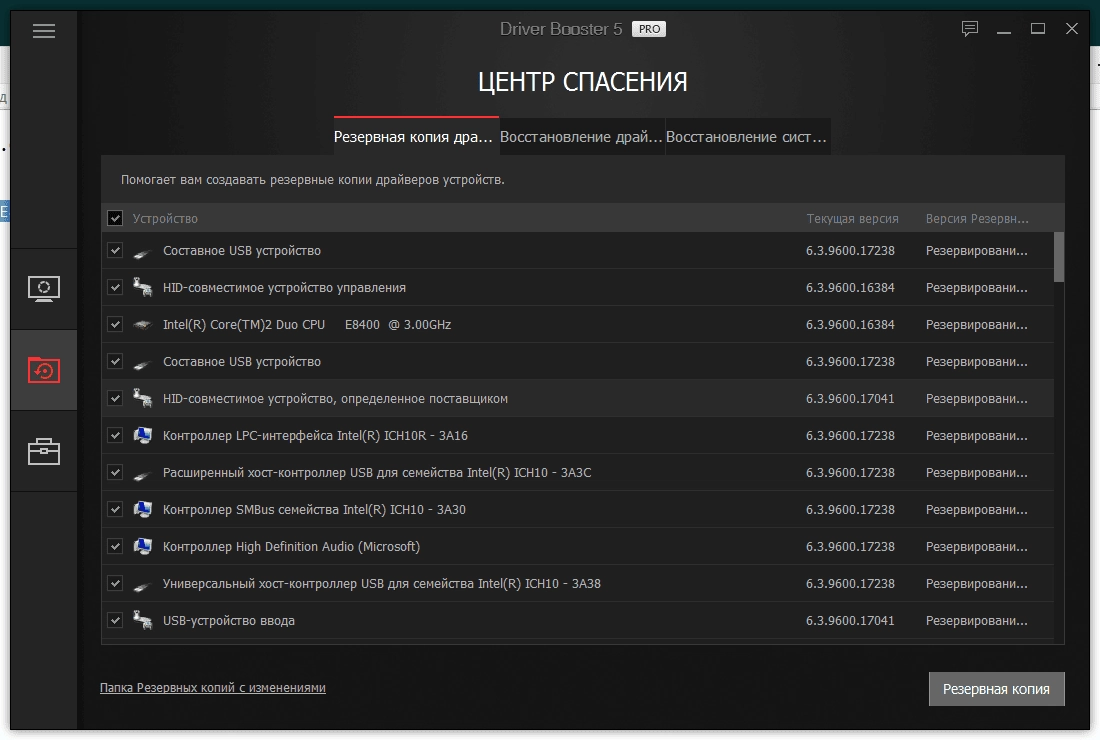The image size is (1100, 740).
Task: Open the driver scan monitor section
Action: click(43, 288)
